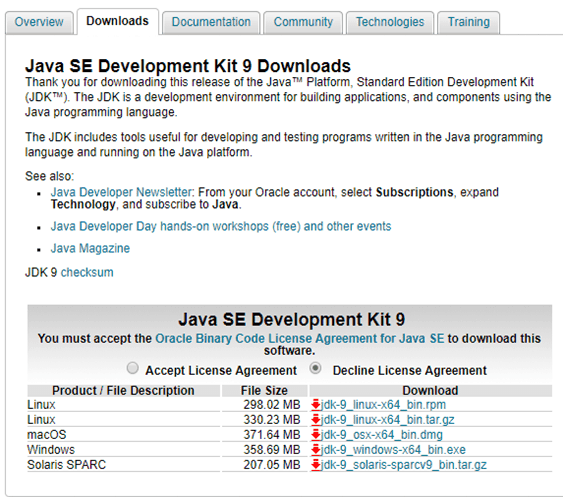
Task: Select Accept License Agreement radio button
Action: [x=132, y=368]
